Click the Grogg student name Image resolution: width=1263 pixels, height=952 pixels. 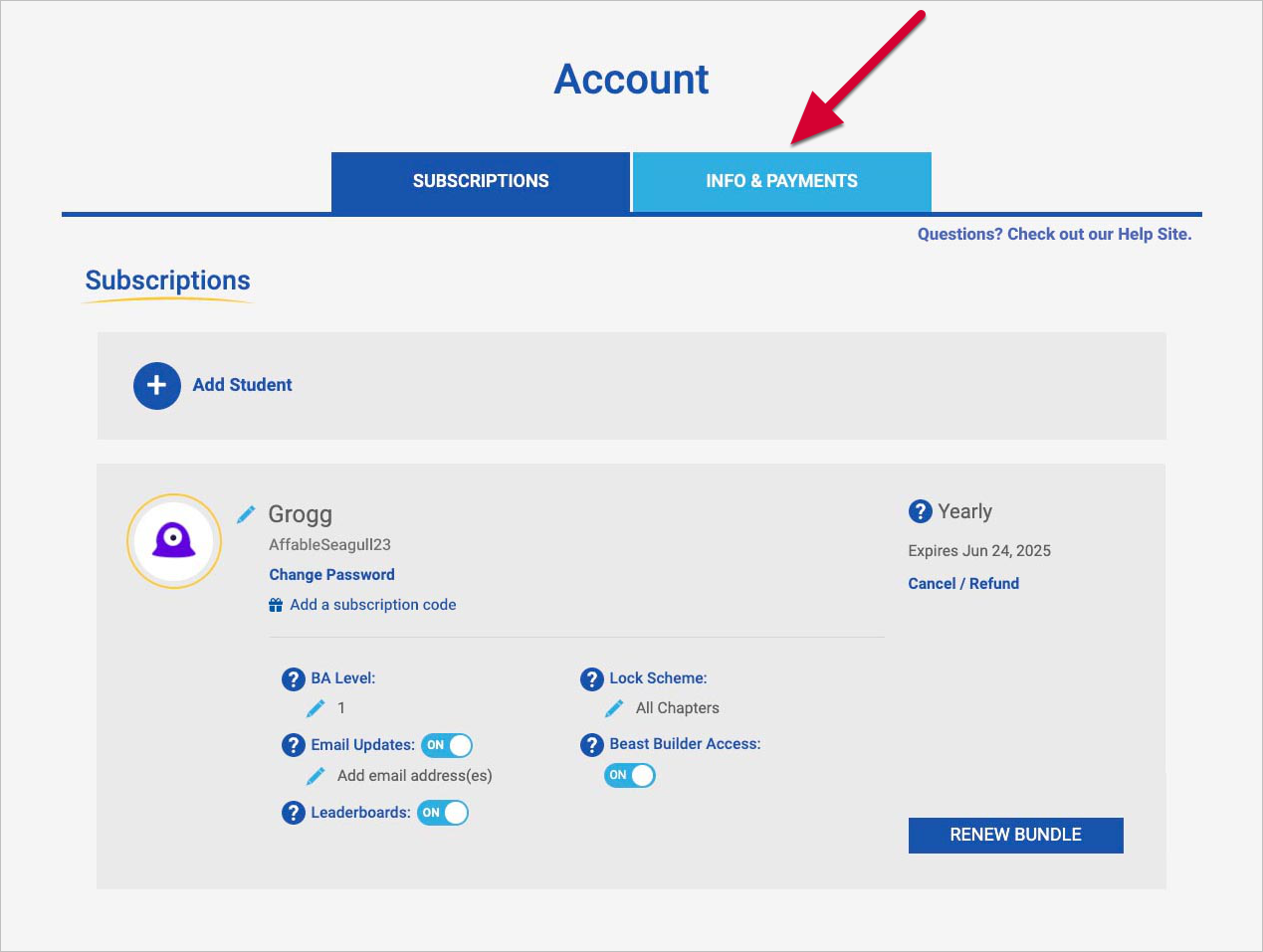[301, 515]
